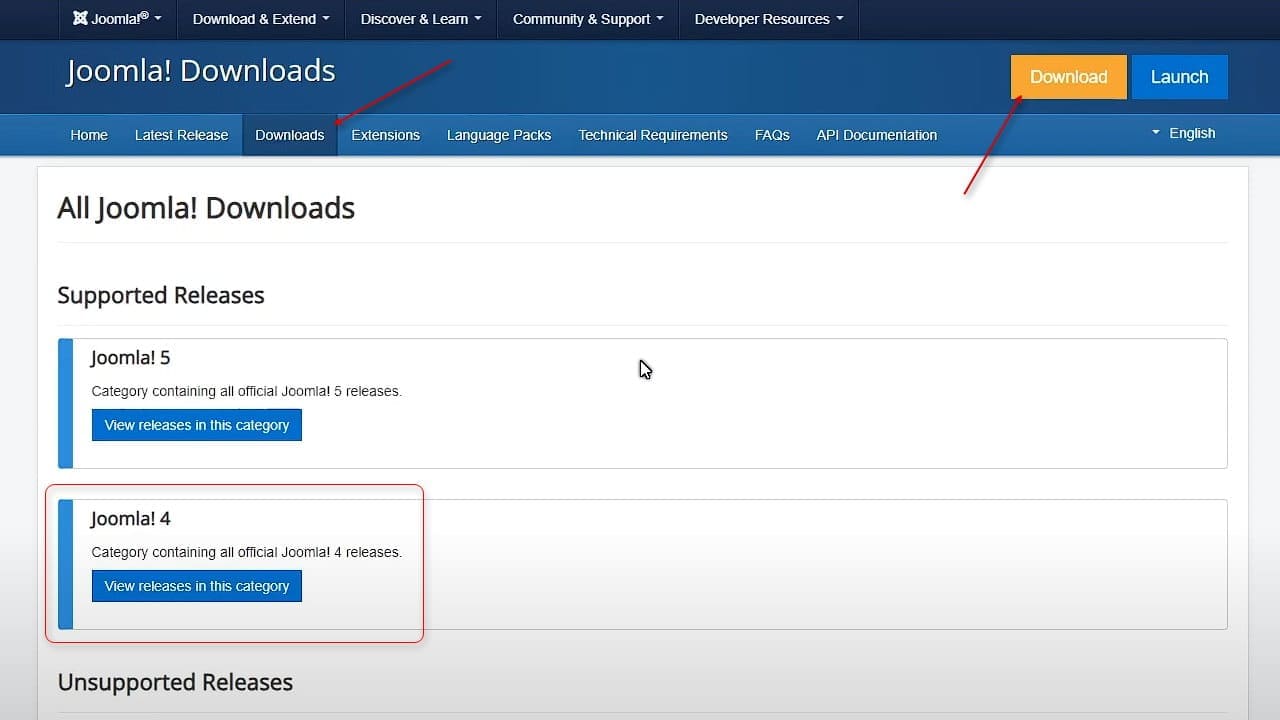Go to the Home nav item
1280x720 pixels.
(89, 135)
